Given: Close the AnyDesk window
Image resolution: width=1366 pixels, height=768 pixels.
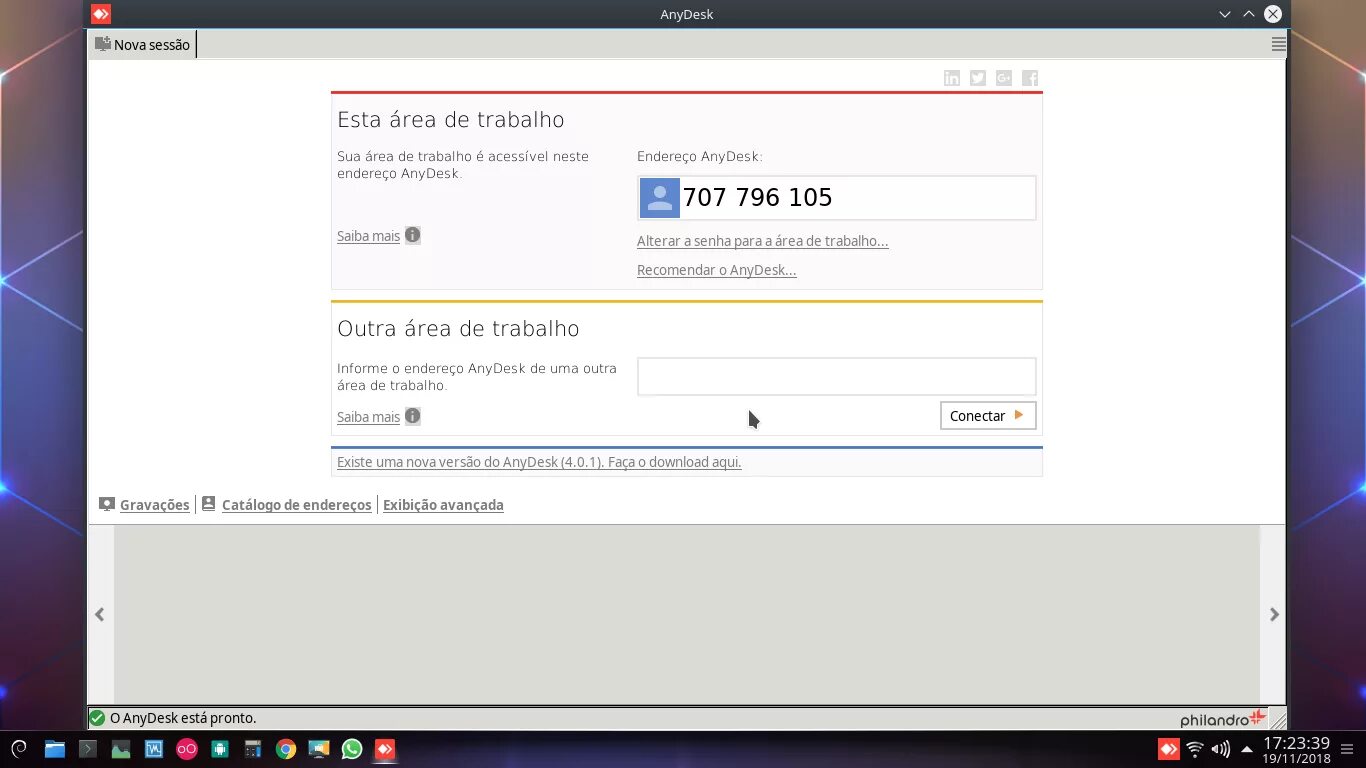Looking at the screenshot, I should point(1273,14).
